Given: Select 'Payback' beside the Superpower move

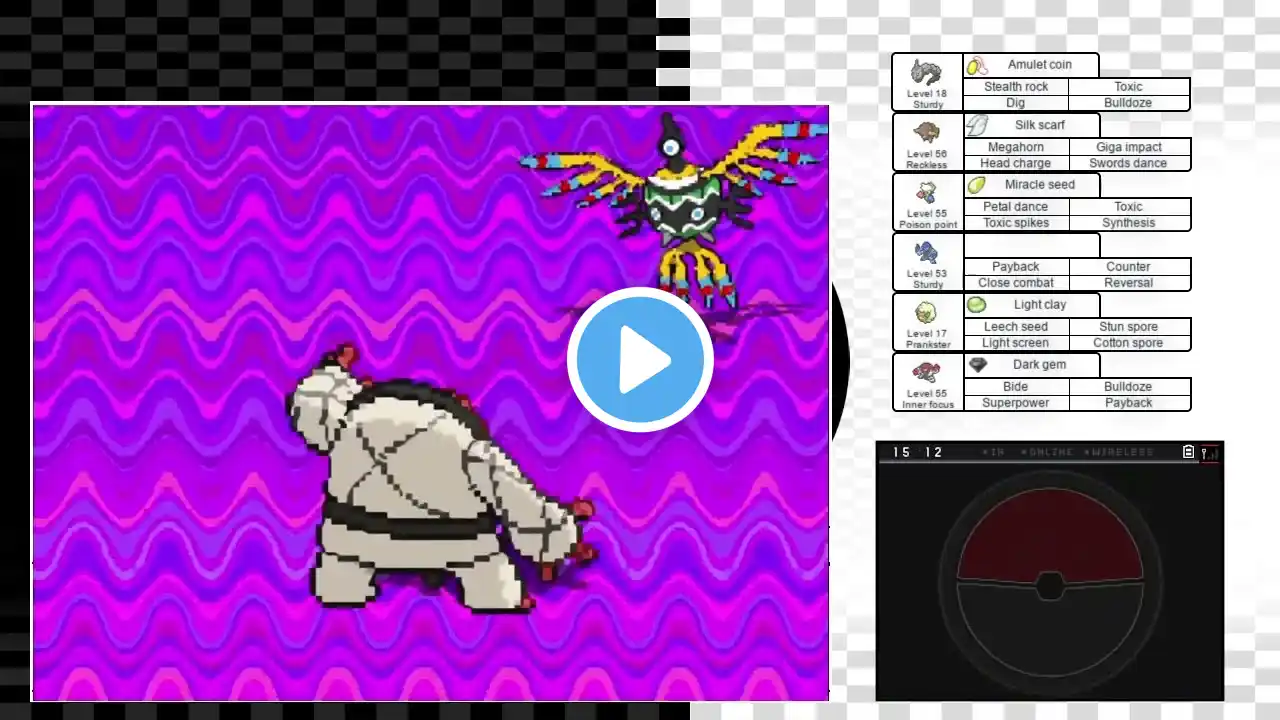Looking at the screenshot, I should coord(1129,403).
